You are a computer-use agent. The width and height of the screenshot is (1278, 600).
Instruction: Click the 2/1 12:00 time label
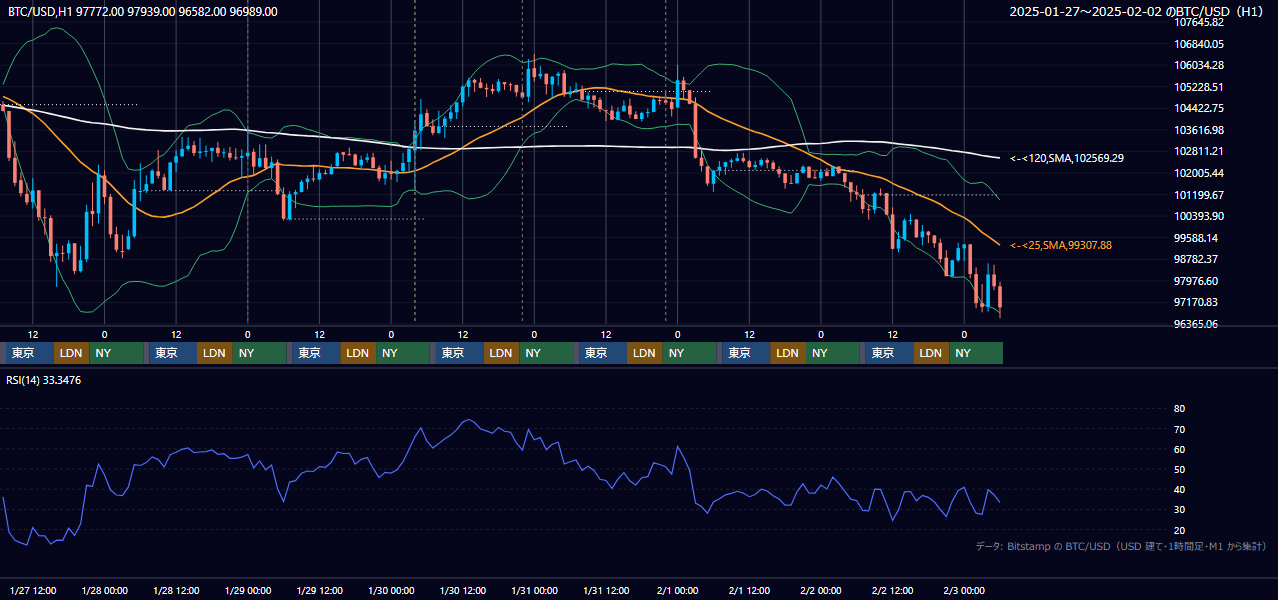click(749, 590)
